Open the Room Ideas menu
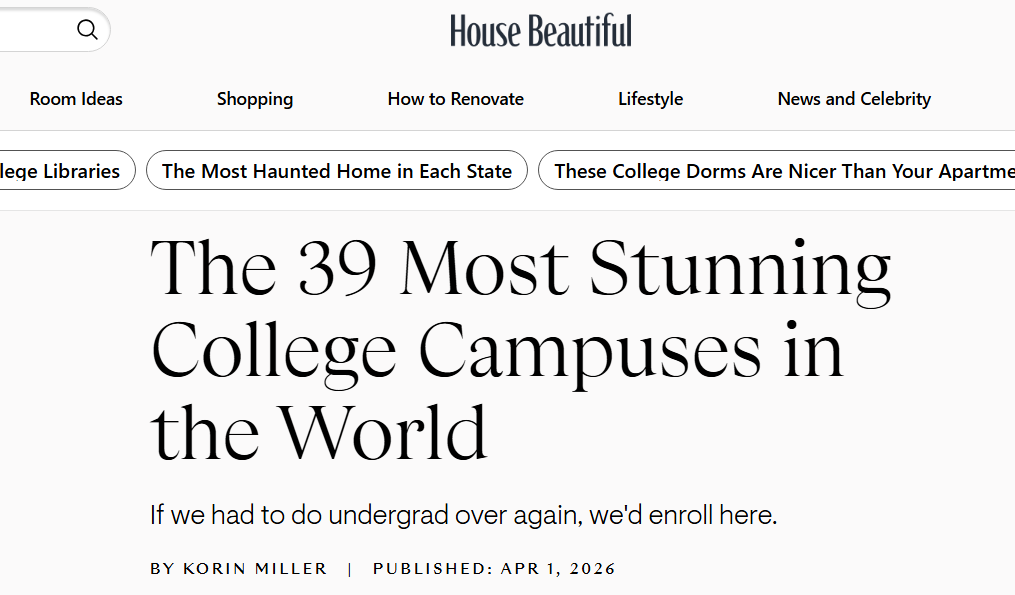Screen dimensions: 1015x595 click(x=76, y=99)
